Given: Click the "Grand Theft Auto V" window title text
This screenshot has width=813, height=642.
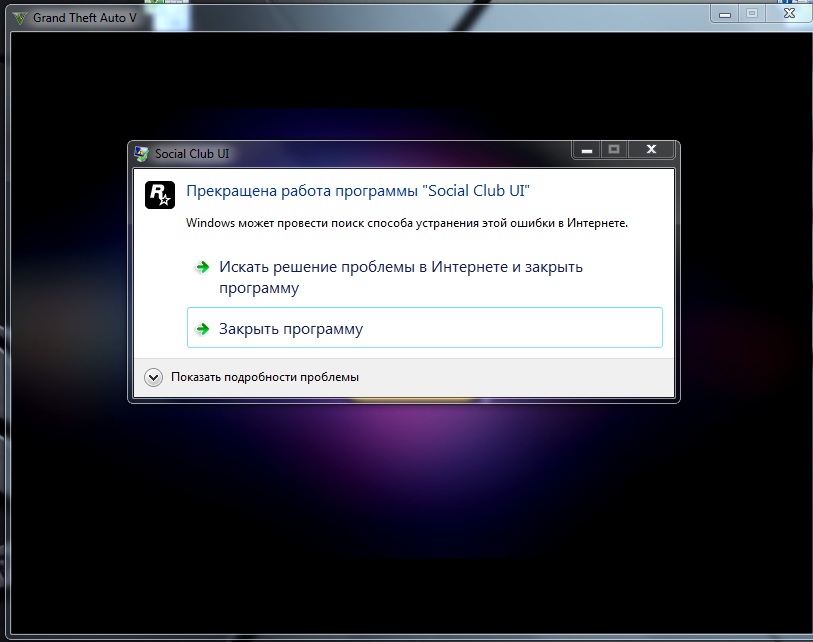Looking at the screenshot, I should [x=85, y=19].
